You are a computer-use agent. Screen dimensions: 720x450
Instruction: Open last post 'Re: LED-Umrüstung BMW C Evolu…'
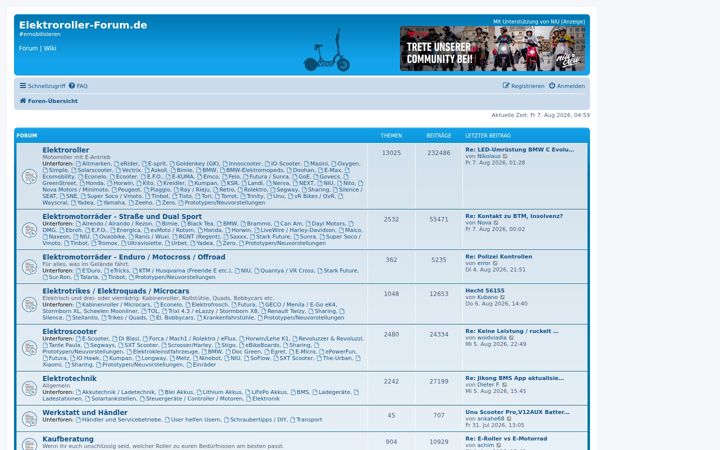519,150
